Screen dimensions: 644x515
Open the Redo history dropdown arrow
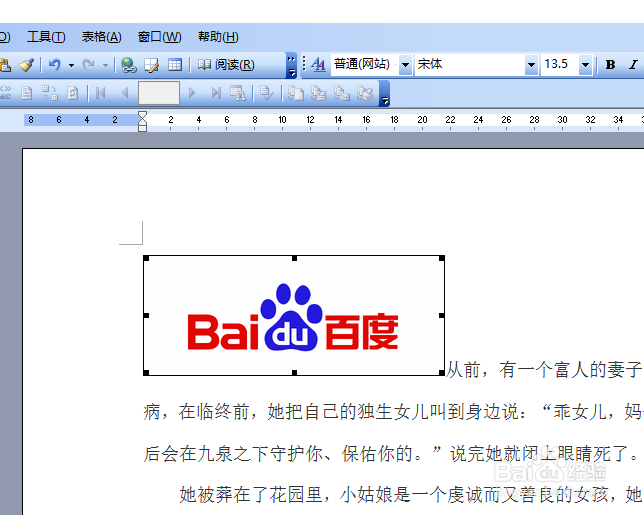(105, 65)
